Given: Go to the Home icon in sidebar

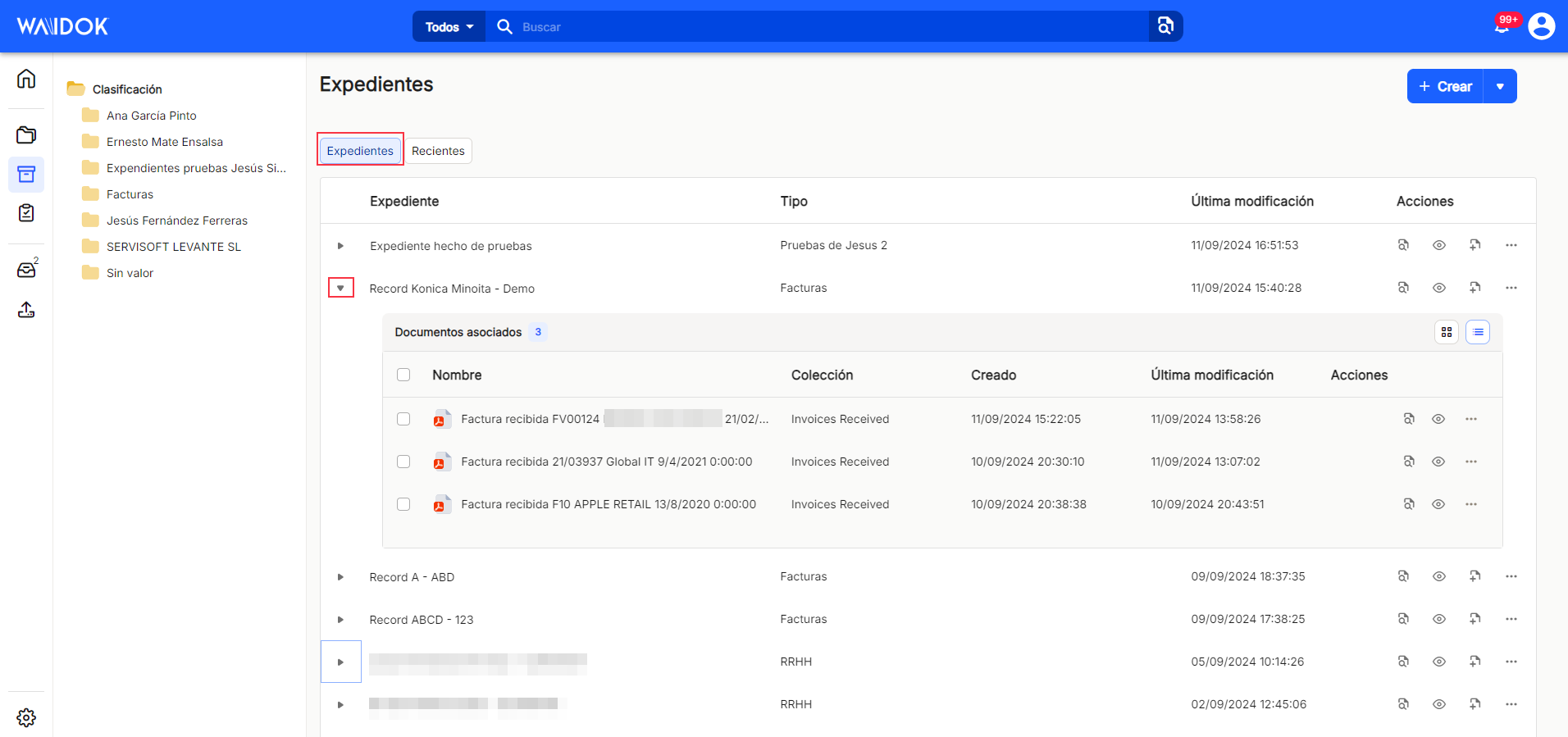Looking at the screenshot, I should pos(26,79).
